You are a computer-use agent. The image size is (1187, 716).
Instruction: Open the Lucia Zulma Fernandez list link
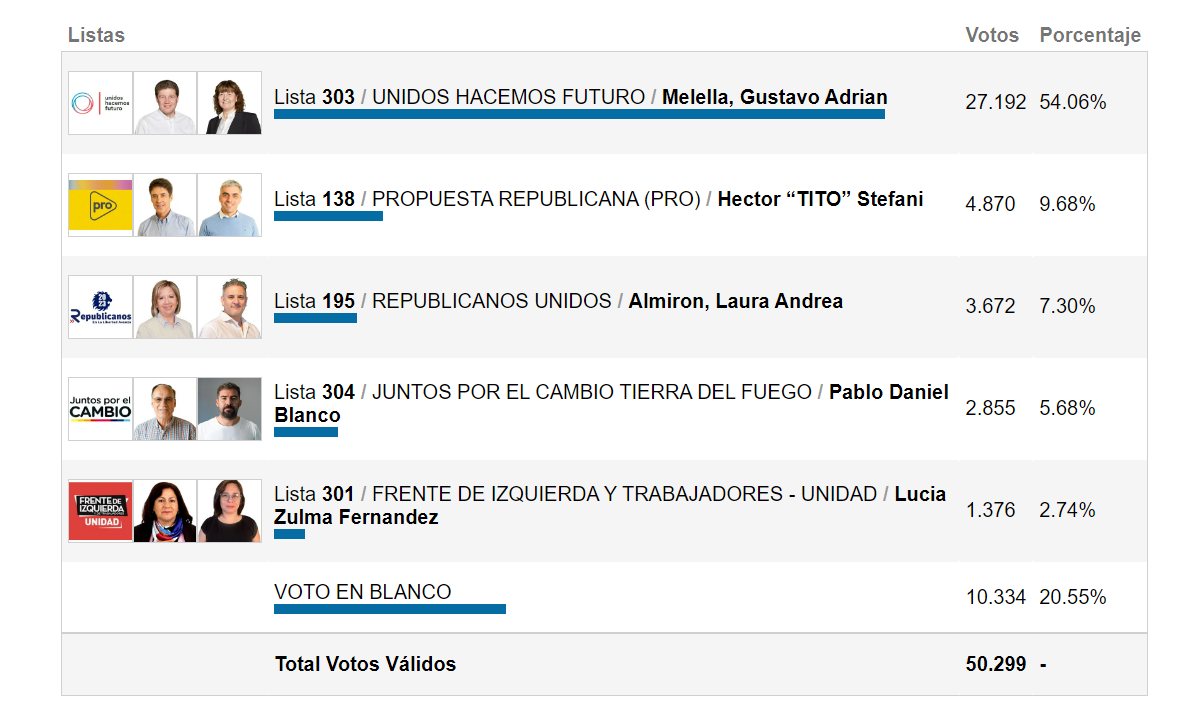click(610, 506)
